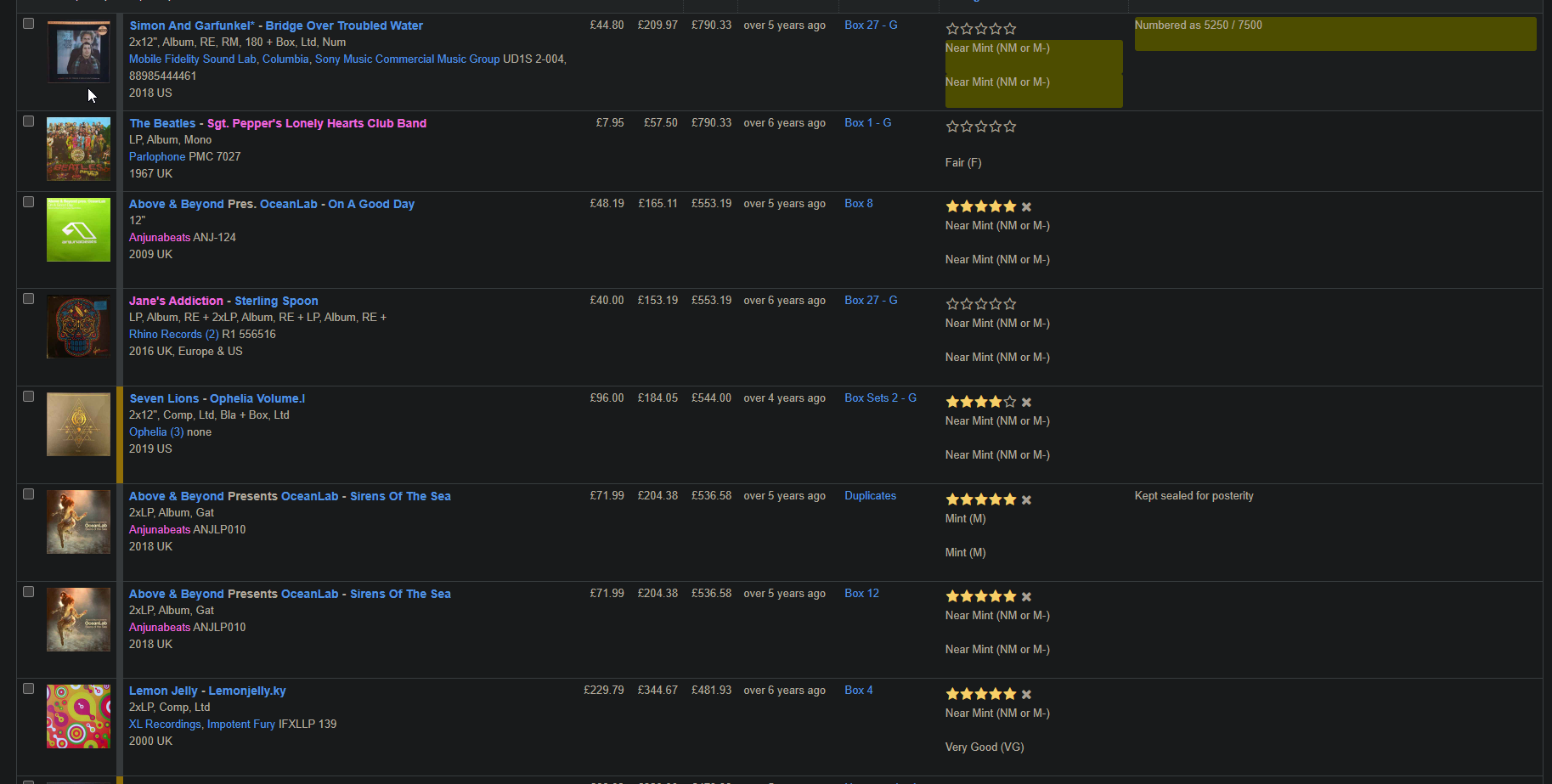View the Bridge Over Troubled Water cover thumbnail
Image resolution: width=1552 pixels, height=784 pixels.
point(78,52)
